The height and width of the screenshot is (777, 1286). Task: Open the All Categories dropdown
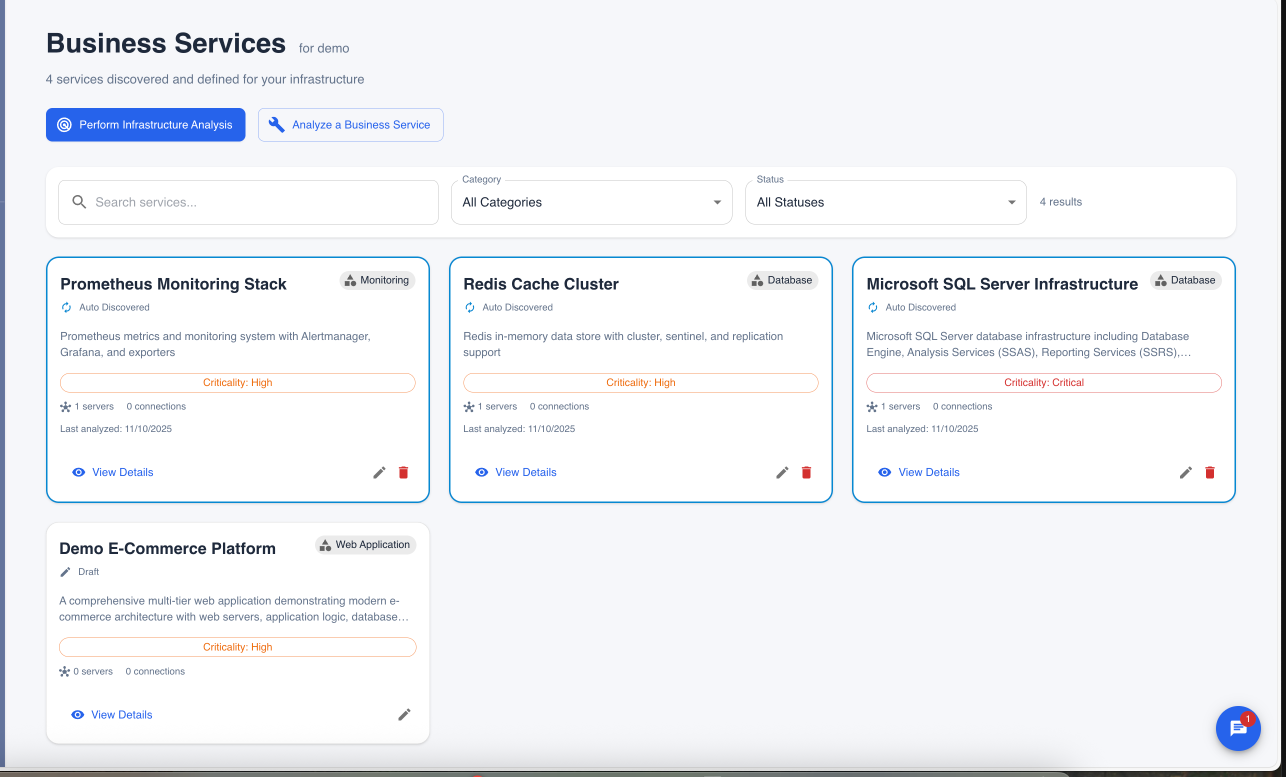[591, 201]
